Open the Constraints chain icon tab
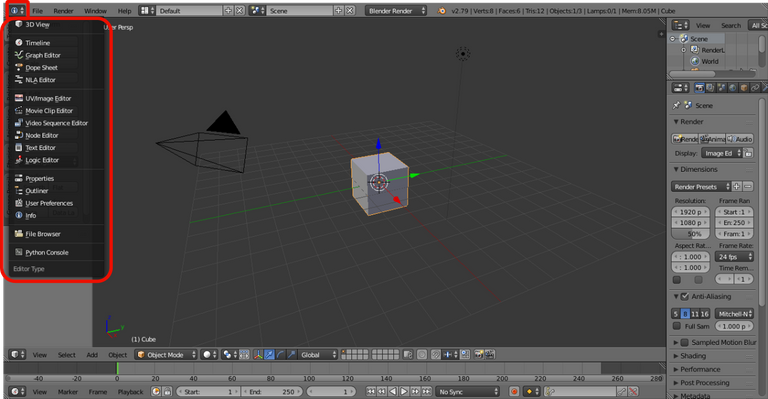768x399 pixels. (755, 88)
